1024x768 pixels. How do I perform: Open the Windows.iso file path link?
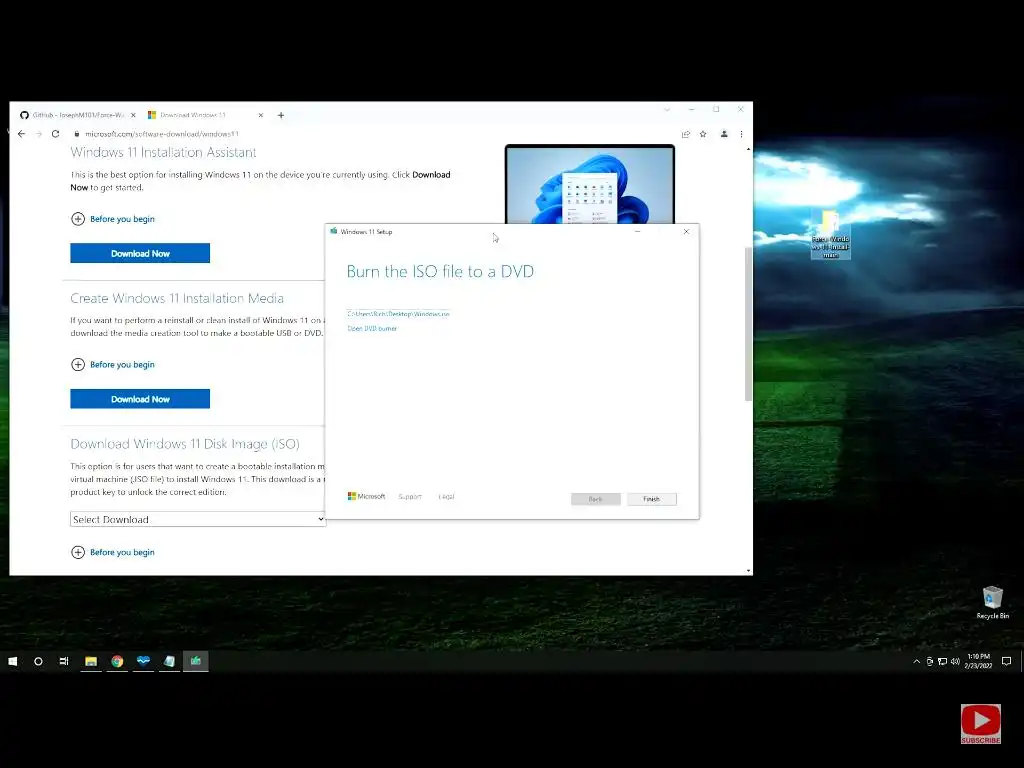(398, 314)
